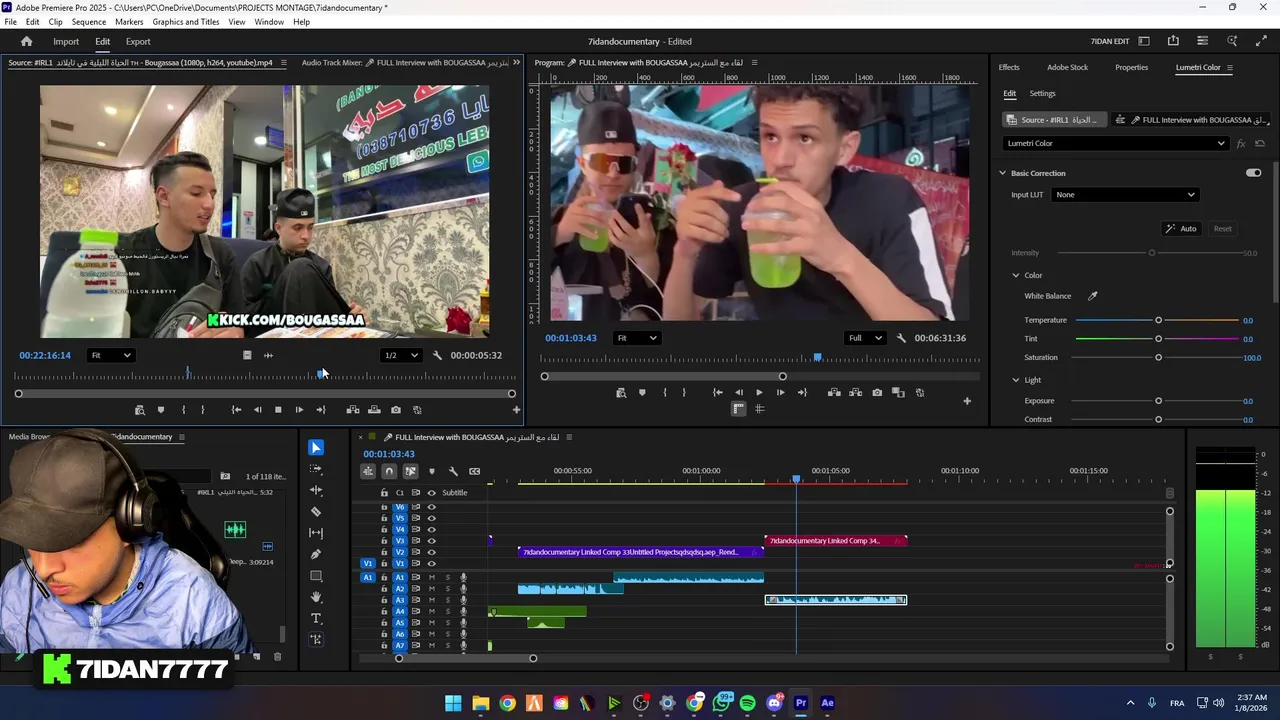Image resolution: width=1280 pixels, height=720 pixels.
Task: Collapse the Light subsection
Action: point(1016,380)
